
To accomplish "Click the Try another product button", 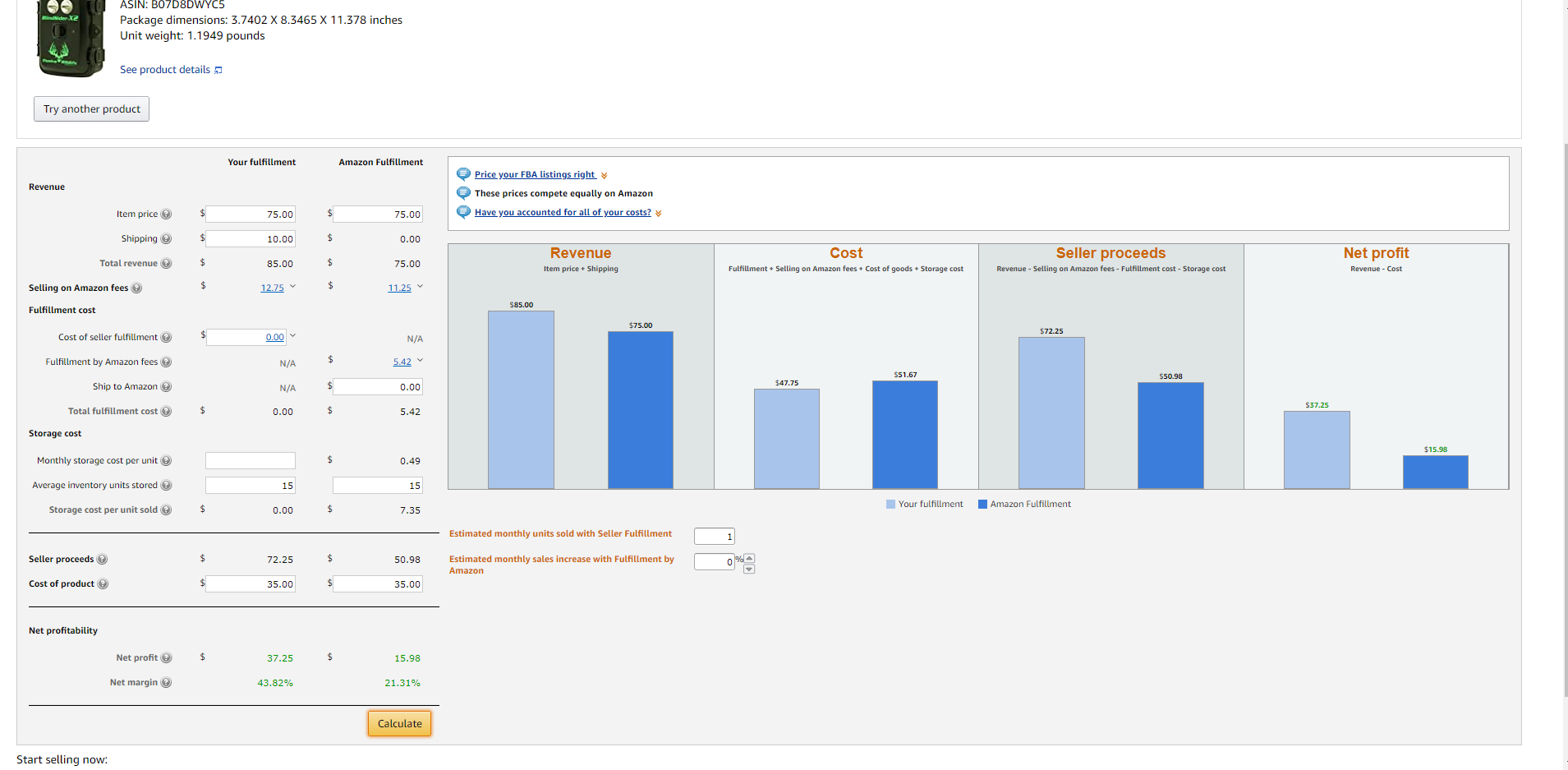I will [91, 109].
